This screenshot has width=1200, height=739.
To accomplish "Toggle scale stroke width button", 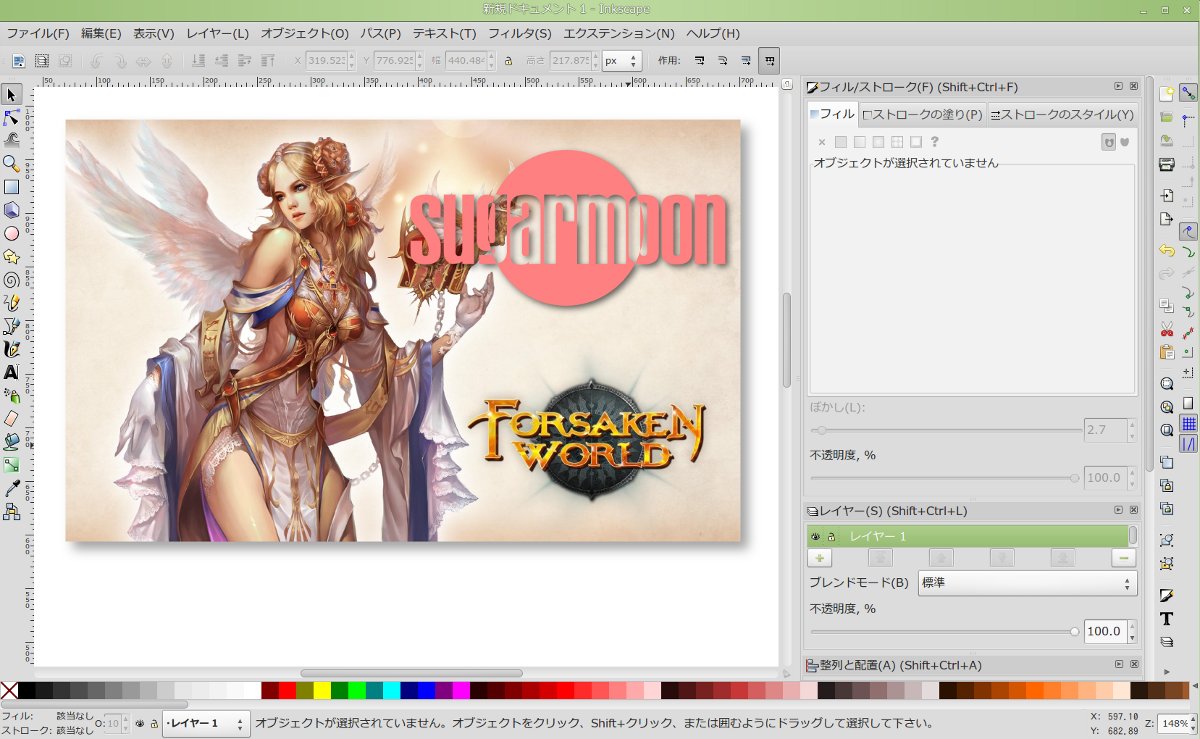I will [x=699, y=61].
